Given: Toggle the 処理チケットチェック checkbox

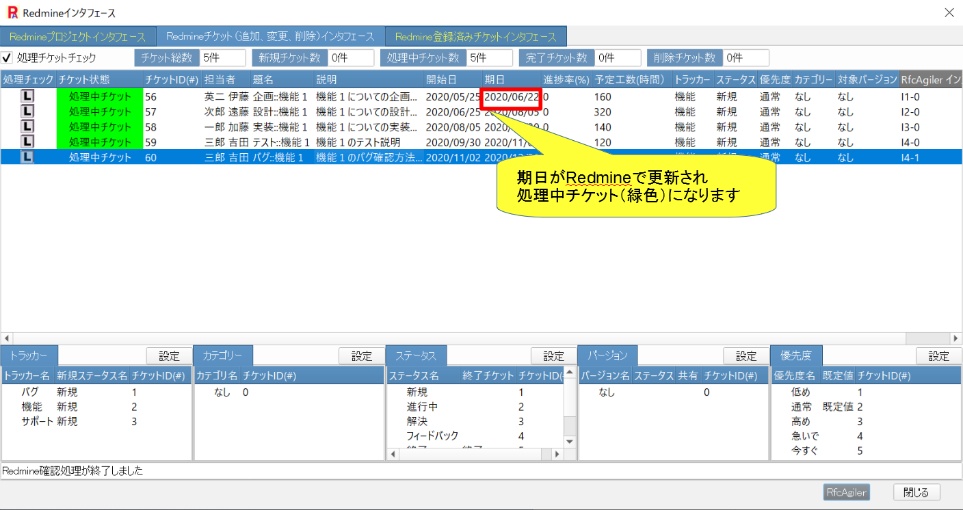Looking at the screenshot, I should click(x=7, y=58).
